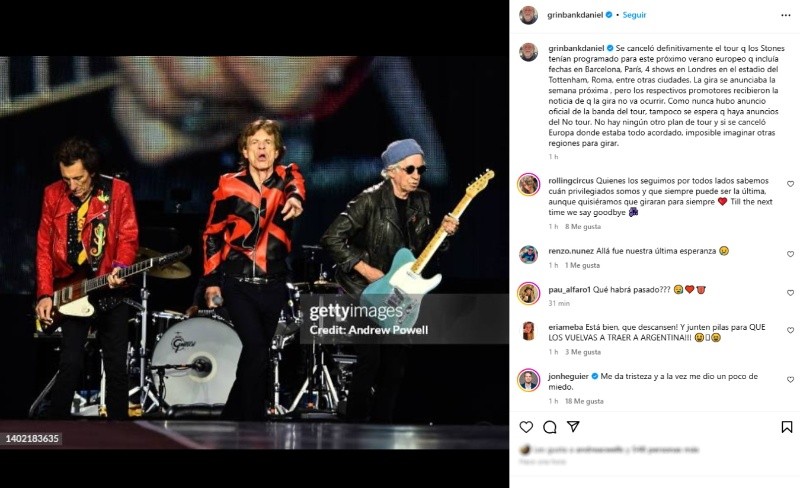Open rollingcircus profile picture
The height and width of the screenshot is (488, 800).
pyautogui.click(x=528, y=184)
